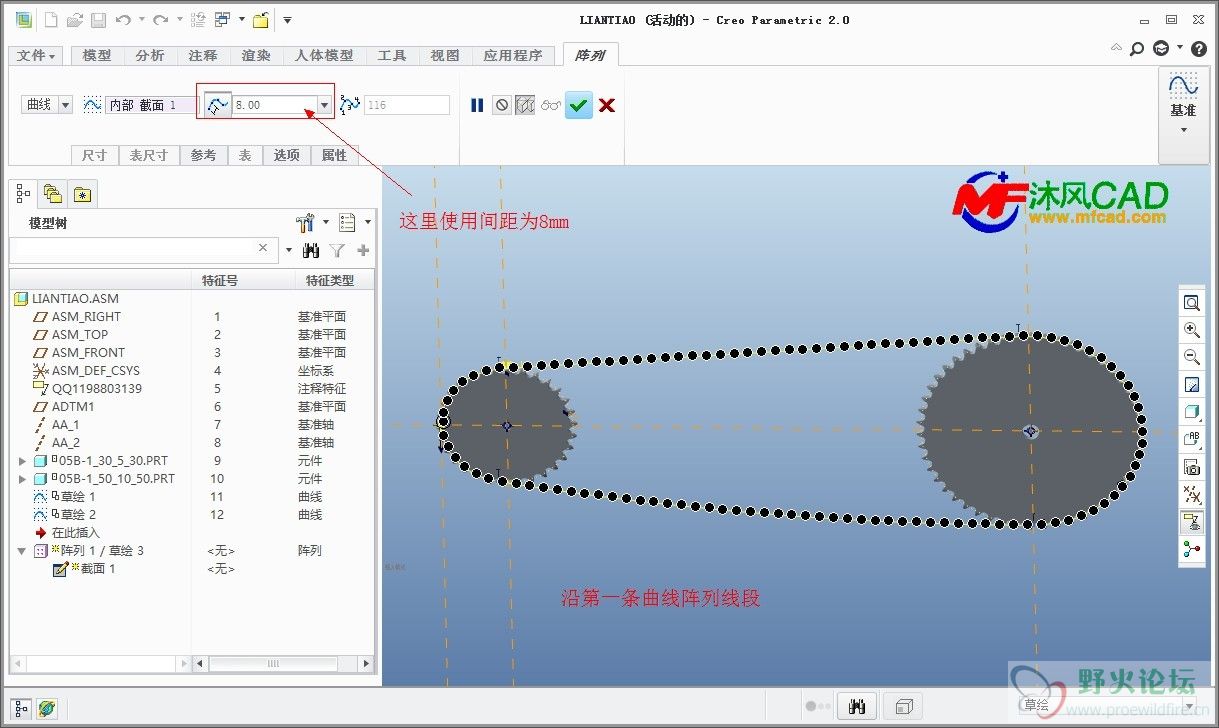Pause the pattern tool
1219x728 pixels.
click(478, 105)
